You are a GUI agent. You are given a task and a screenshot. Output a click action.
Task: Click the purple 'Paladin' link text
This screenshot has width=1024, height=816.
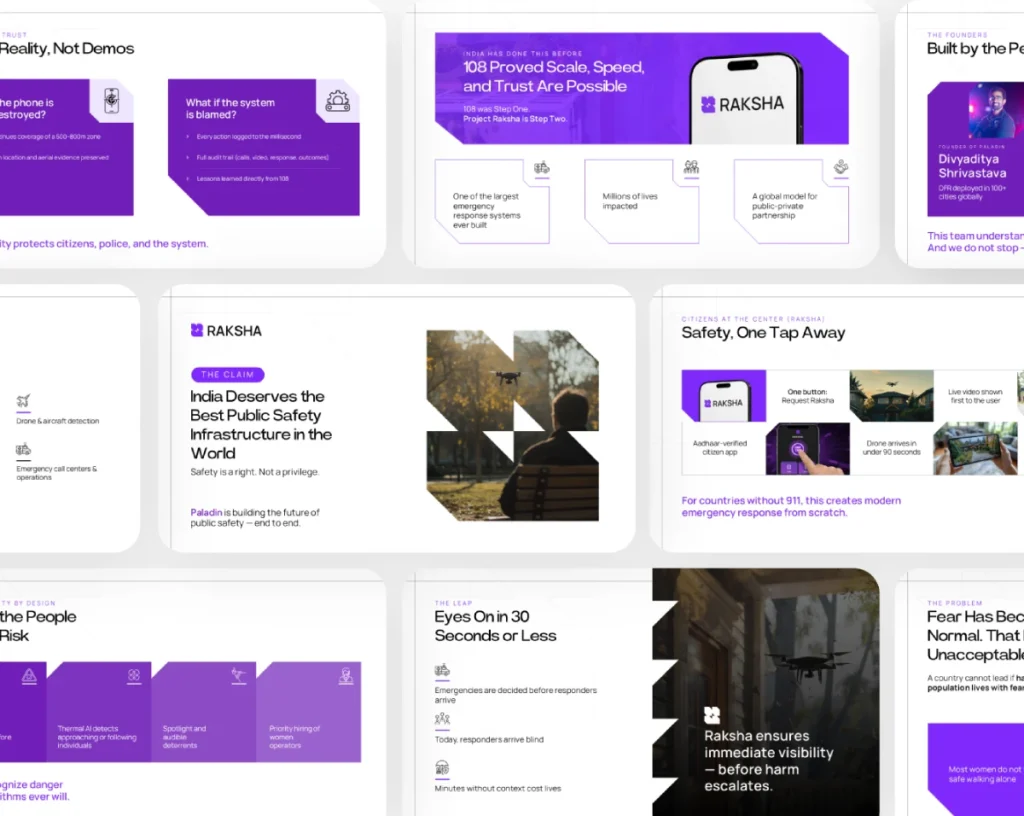coord(206,512)
